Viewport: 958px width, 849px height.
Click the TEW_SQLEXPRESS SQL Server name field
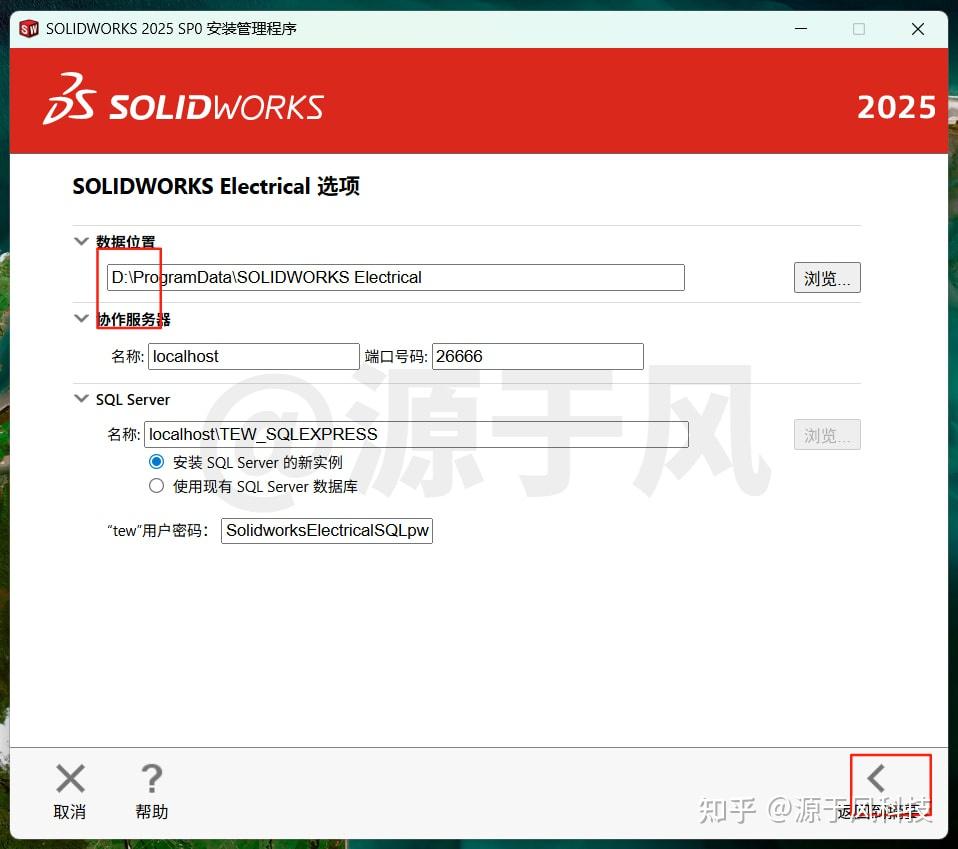pos(417,434)
